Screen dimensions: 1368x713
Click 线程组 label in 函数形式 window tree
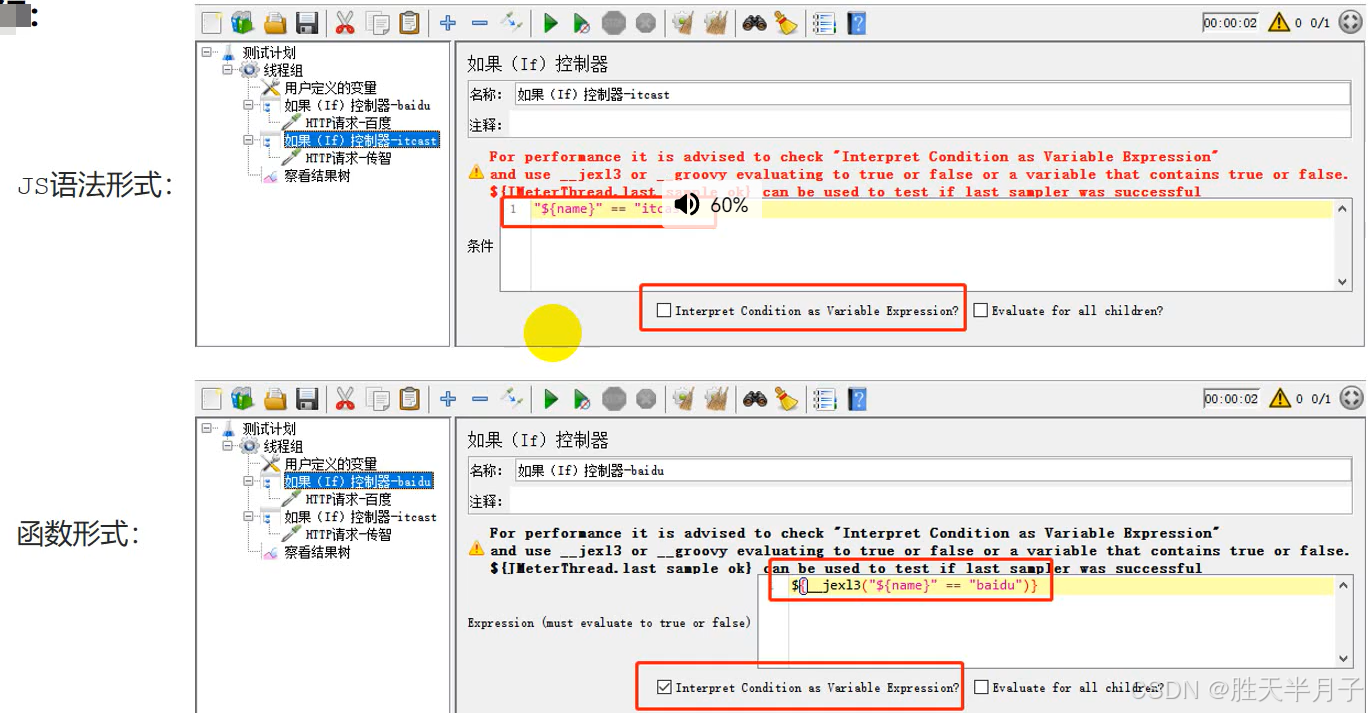[x=283, y=446]
